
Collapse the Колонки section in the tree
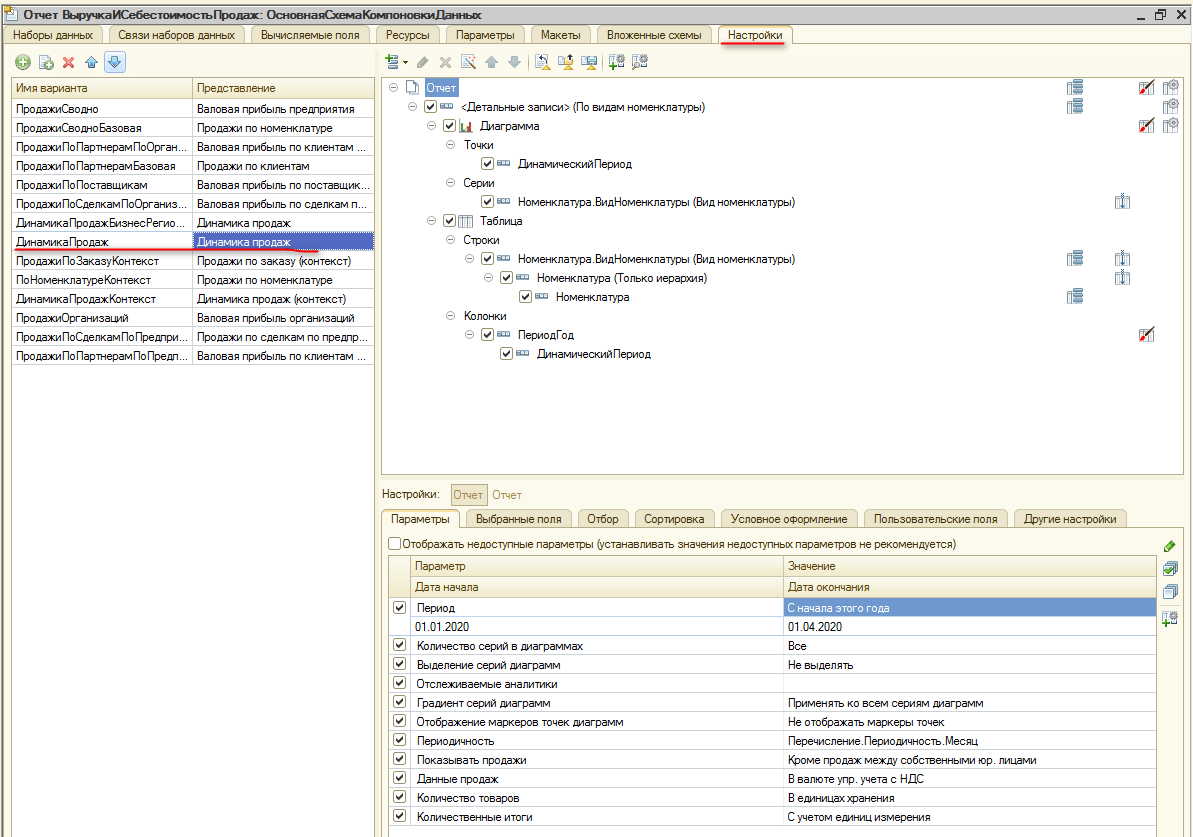click(x=451, y=316)
